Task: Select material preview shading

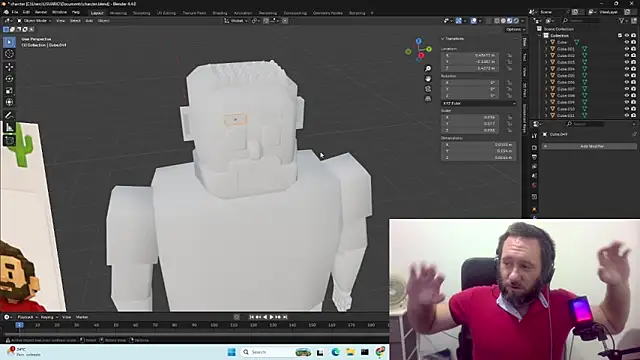Action: point(510,20)
